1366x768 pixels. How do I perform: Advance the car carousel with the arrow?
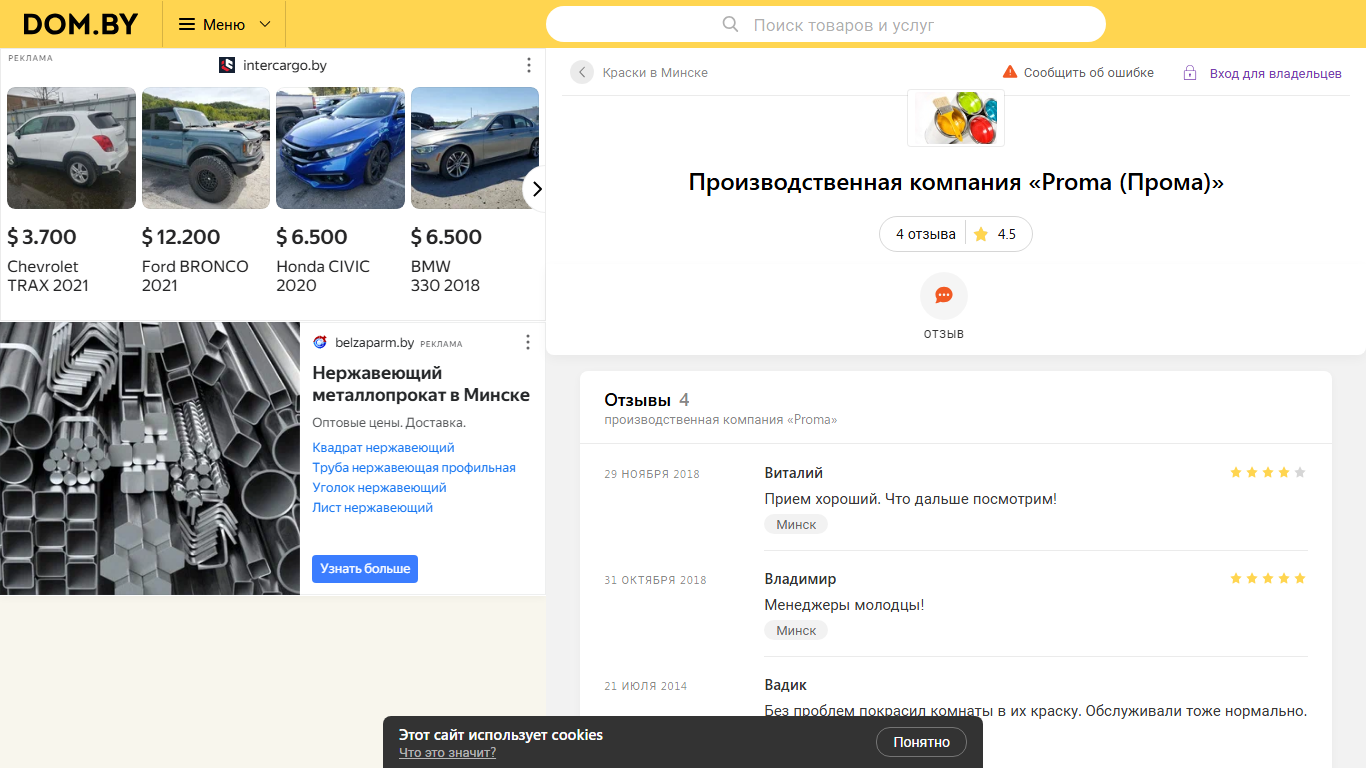point(536,188)
